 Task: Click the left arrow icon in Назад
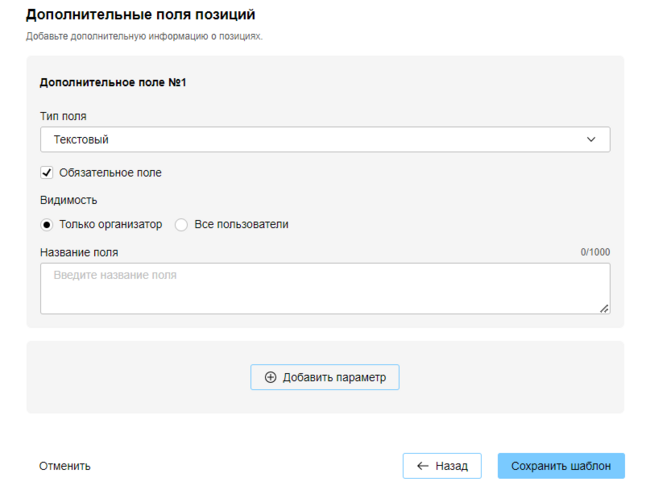(x=422, y=466)
